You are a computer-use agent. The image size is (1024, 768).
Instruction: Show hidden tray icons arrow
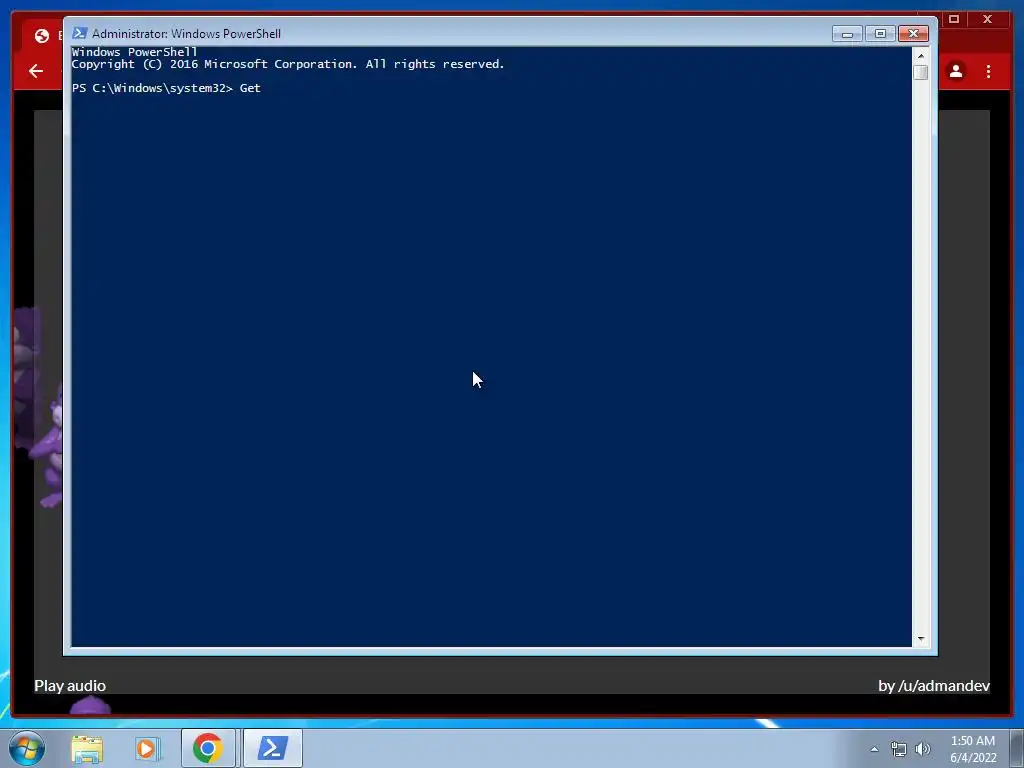[874, 749]
